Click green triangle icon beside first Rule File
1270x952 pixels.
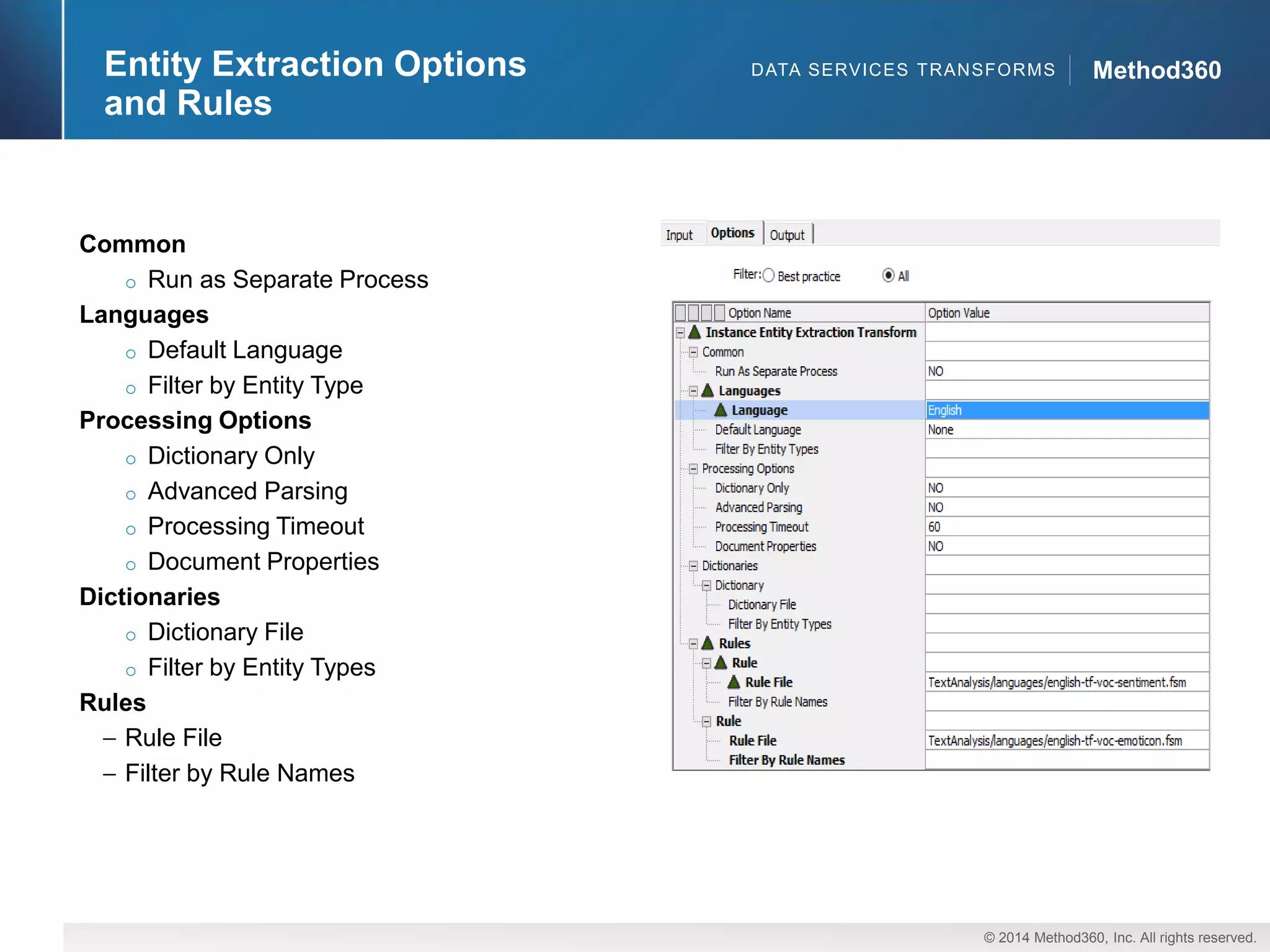point(734,682)
